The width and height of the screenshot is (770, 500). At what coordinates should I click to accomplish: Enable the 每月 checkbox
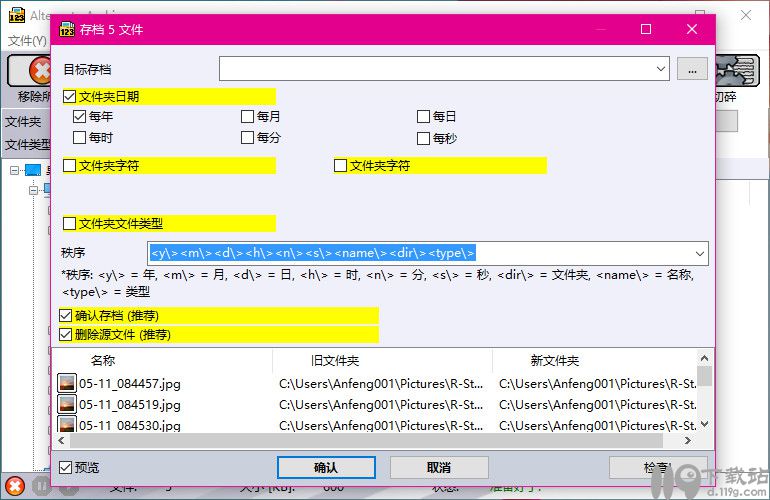click(248, 116)
